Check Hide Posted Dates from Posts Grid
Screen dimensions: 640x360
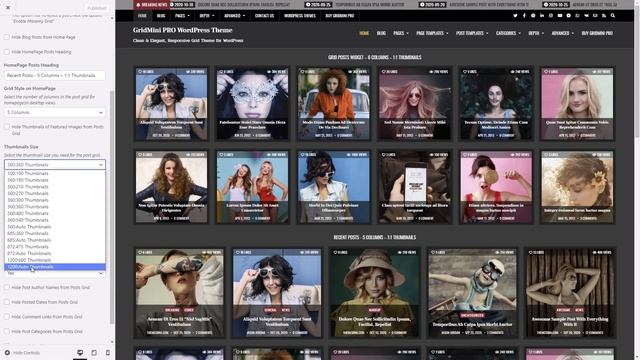coord(7,302)
